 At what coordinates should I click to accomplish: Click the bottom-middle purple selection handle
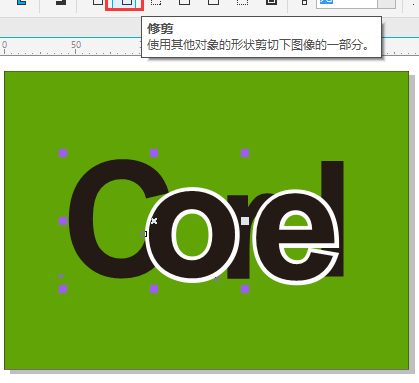click(154, 289)
